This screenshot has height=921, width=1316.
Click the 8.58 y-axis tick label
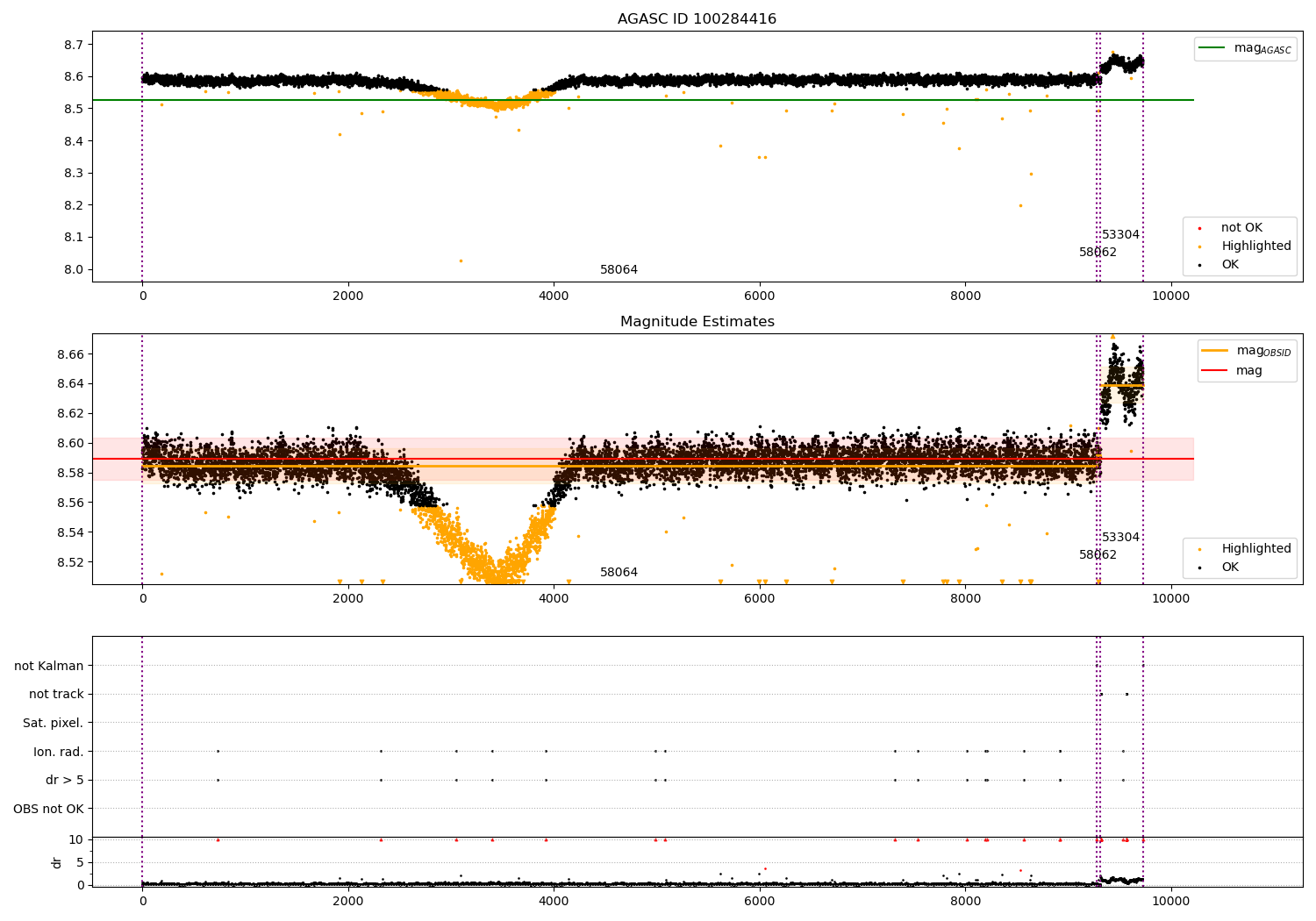tap(69, 473)
